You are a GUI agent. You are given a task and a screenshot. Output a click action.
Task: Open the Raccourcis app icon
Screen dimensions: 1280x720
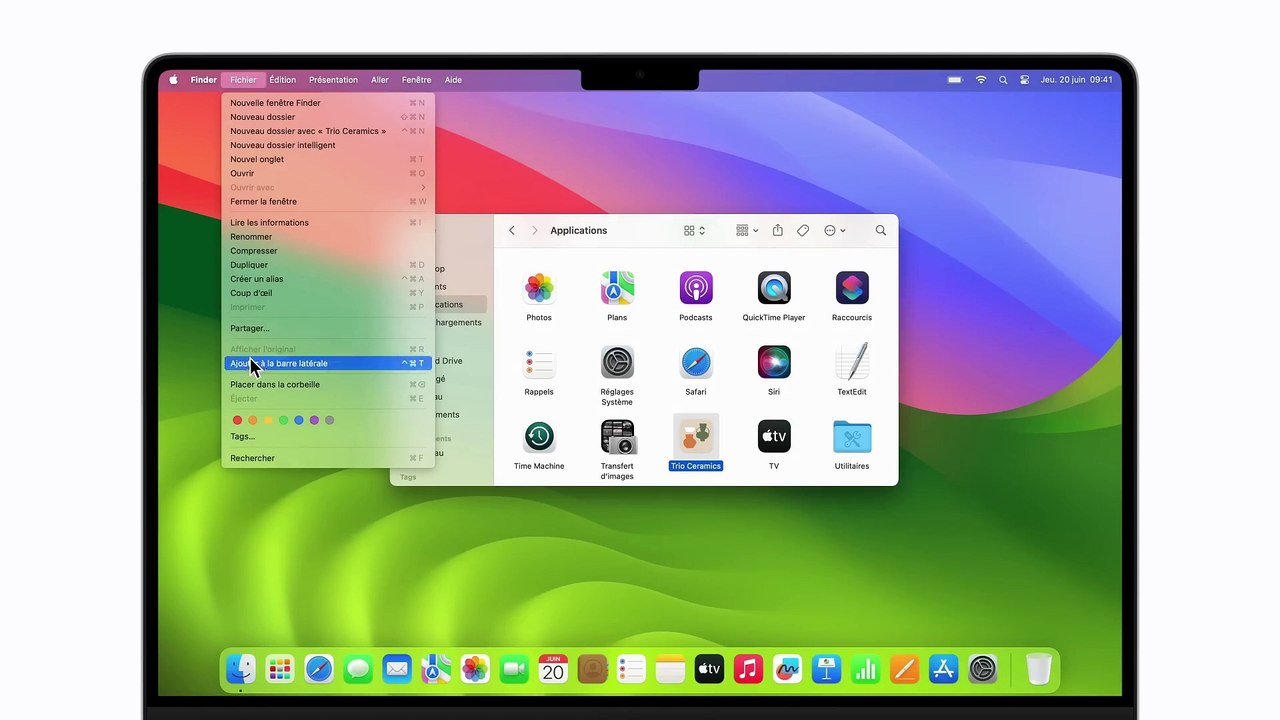(852, 288)
